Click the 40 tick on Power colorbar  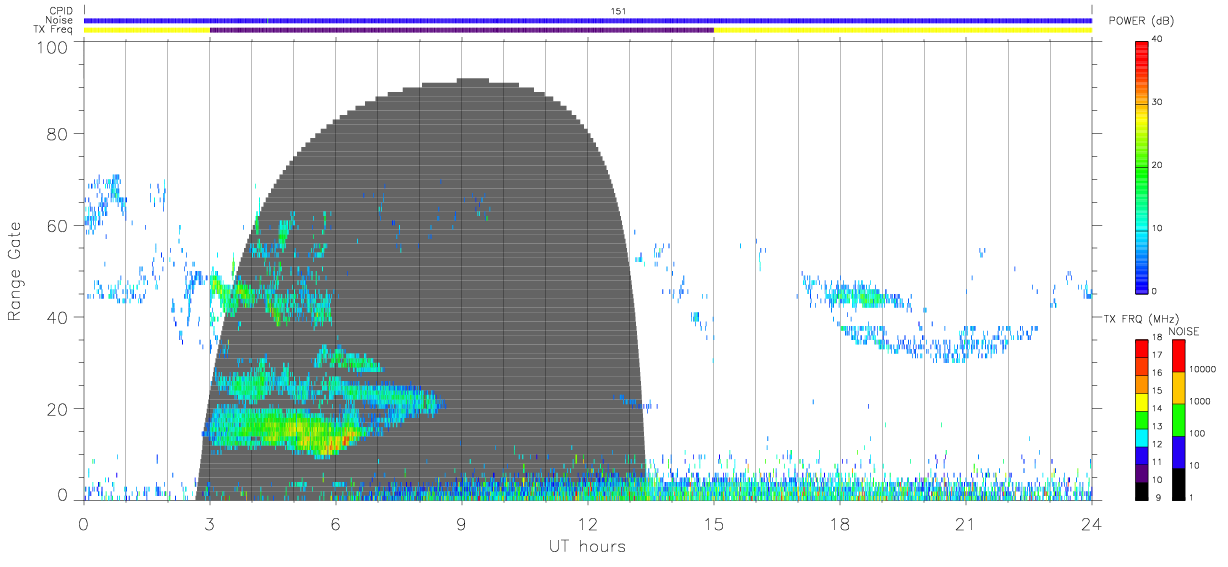(1158, 39)
